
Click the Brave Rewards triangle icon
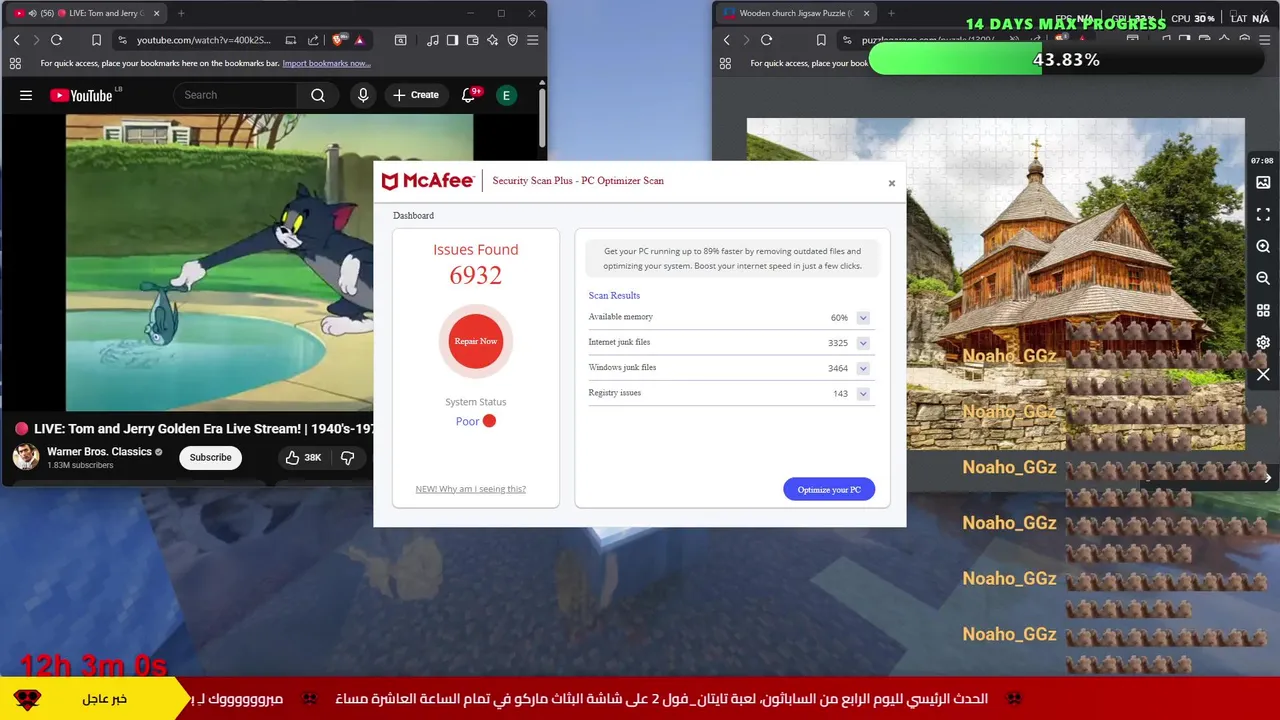(x=359, y=40)
